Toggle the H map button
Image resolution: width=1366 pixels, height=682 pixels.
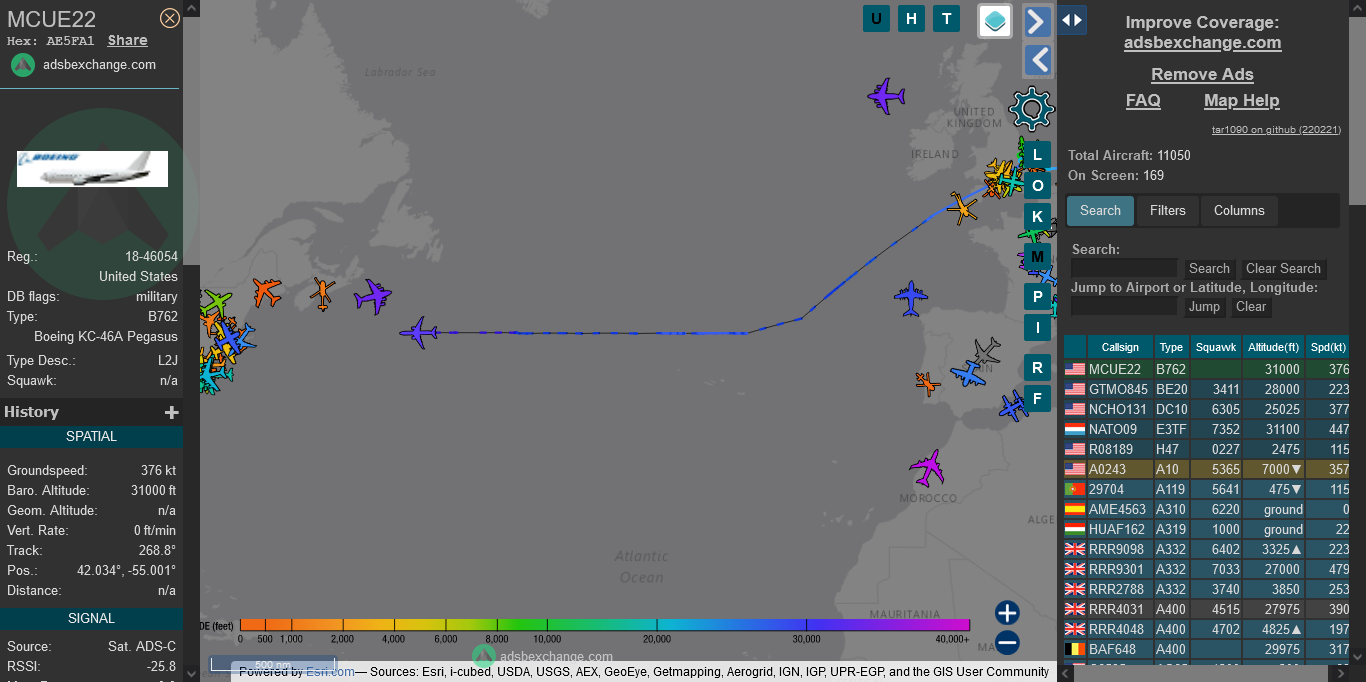point(911,18)
